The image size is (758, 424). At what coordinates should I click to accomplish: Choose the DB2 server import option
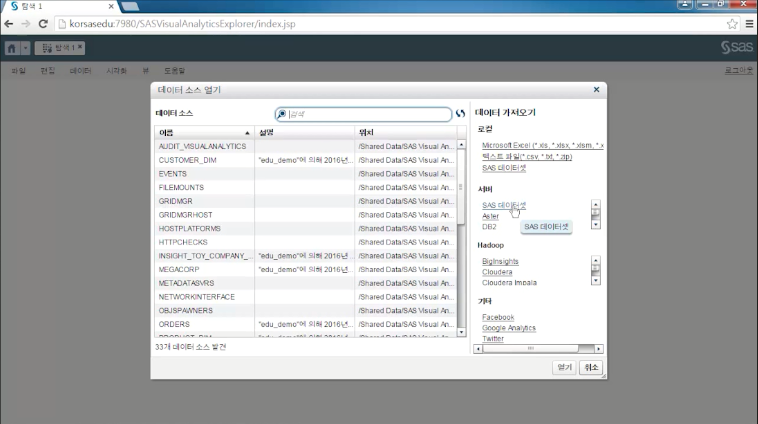coord(489,227)
